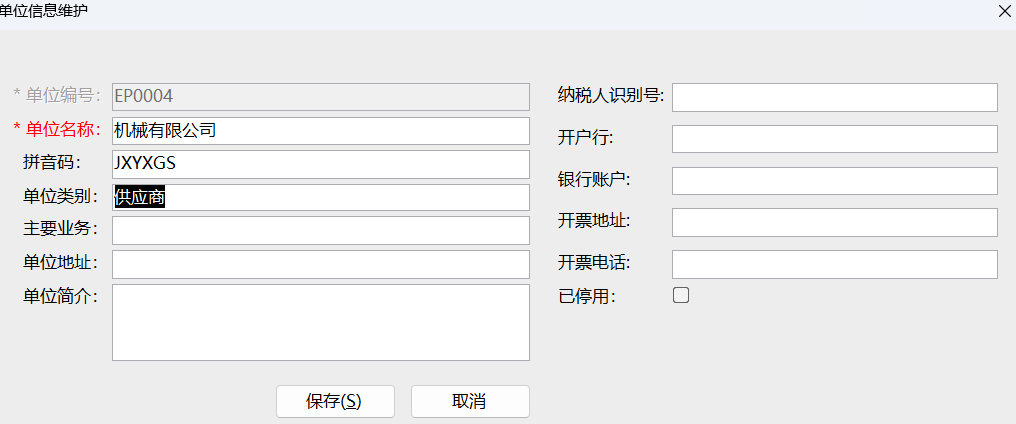Screen dimensions: 1016x424
Task: Click the 取消 button
Action: point(470,401)
